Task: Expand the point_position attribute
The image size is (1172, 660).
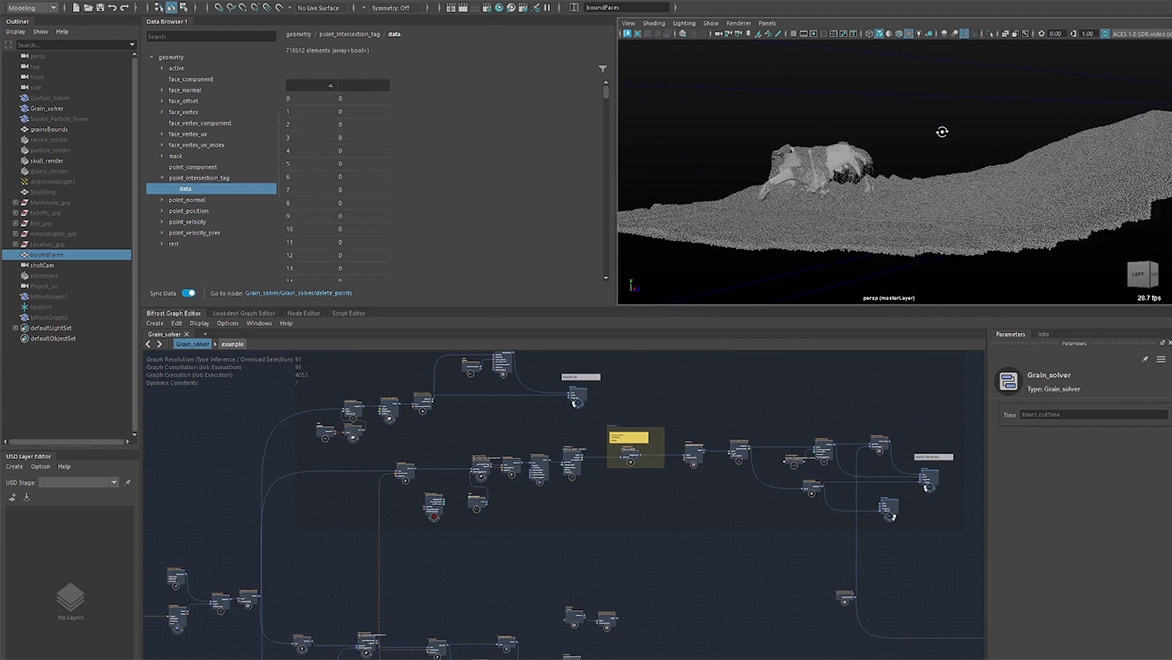Action: (162, 211)
